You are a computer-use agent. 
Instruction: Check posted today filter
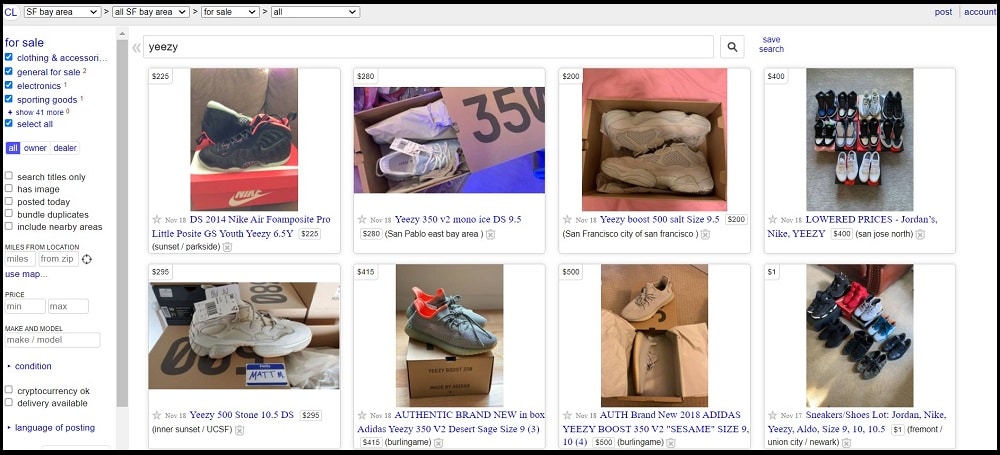9,202
